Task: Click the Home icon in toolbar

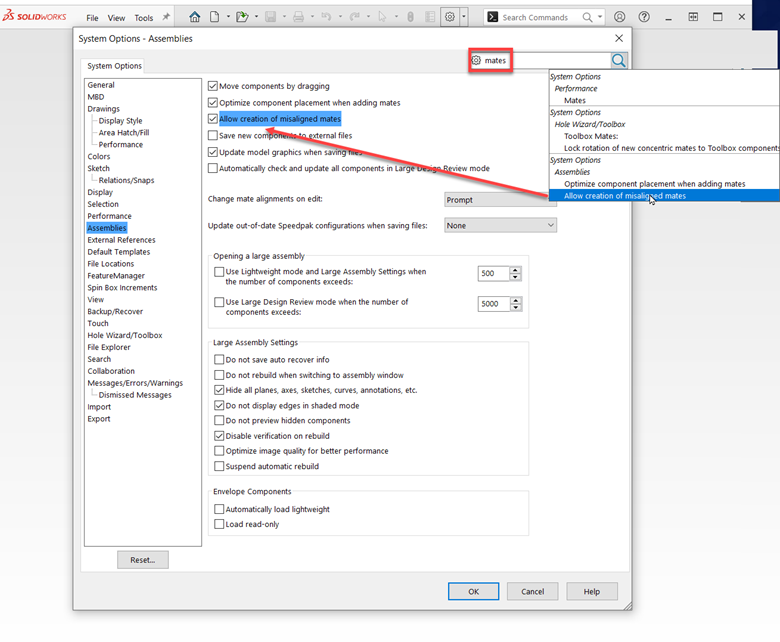Action: (195, 17)
